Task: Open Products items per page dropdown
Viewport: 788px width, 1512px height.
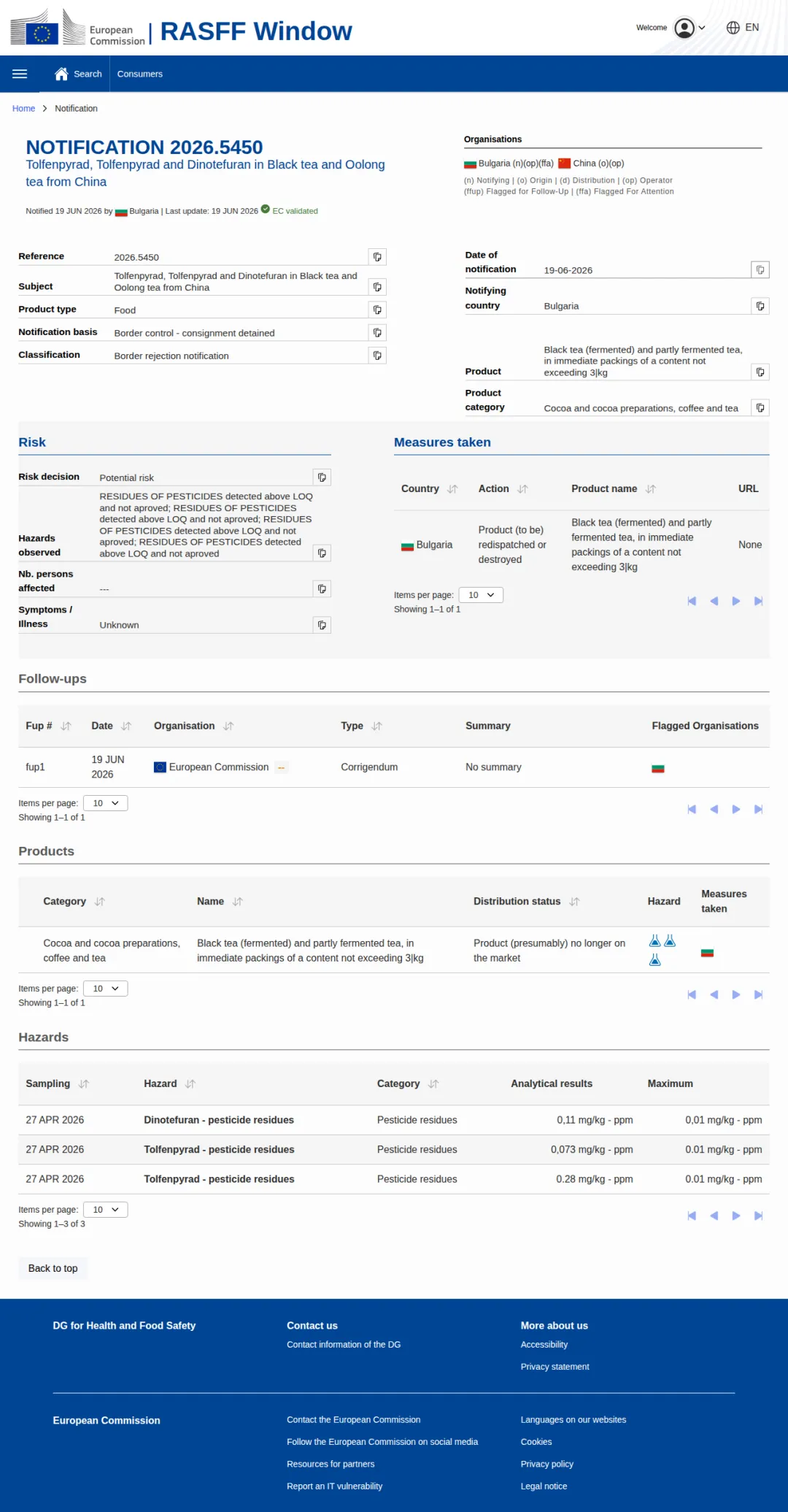Action: point(106,989)
